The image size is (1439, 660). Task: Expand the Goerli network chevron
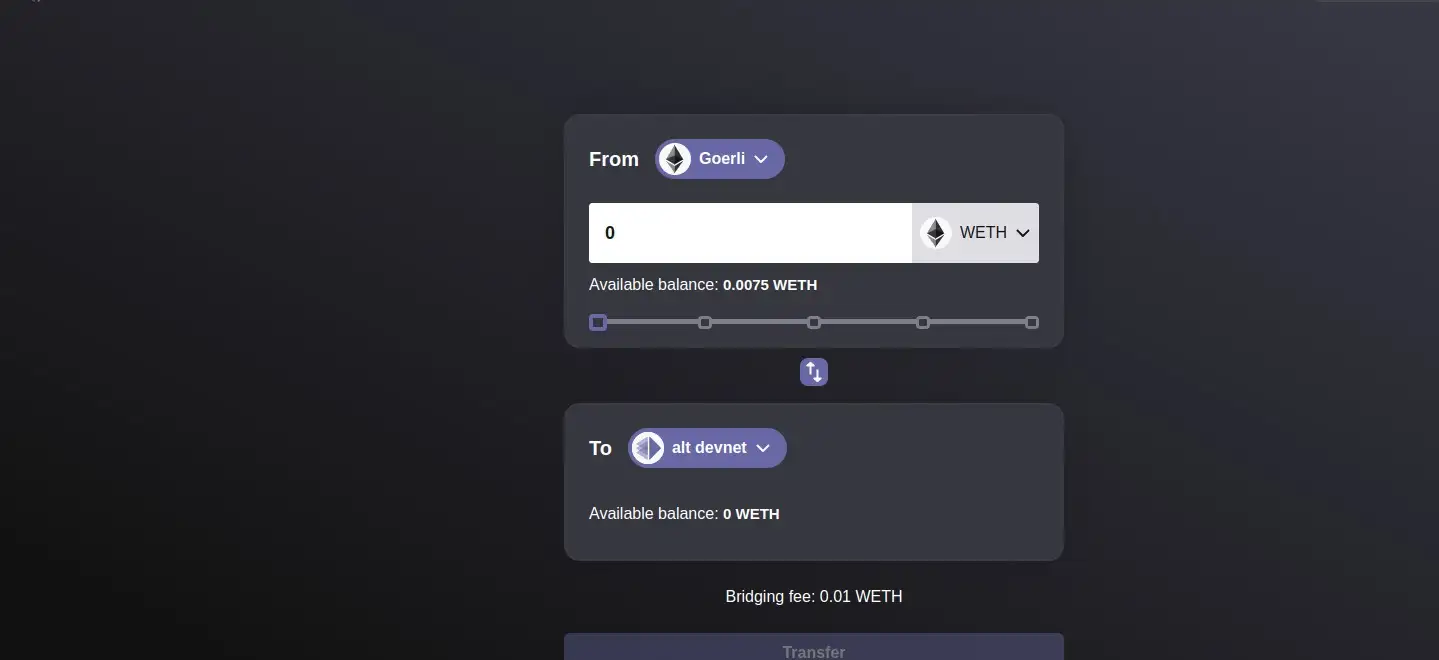[x=761, y=160]
